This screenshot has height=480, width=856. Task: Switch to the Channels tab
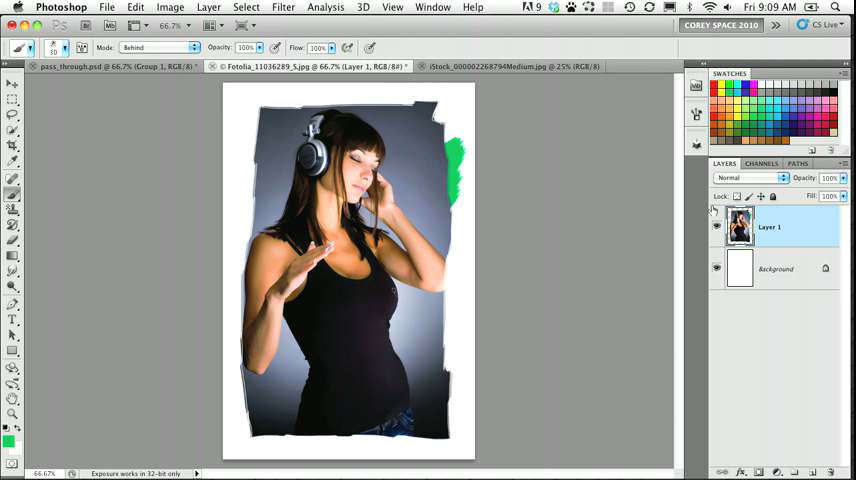coord(761,163)
